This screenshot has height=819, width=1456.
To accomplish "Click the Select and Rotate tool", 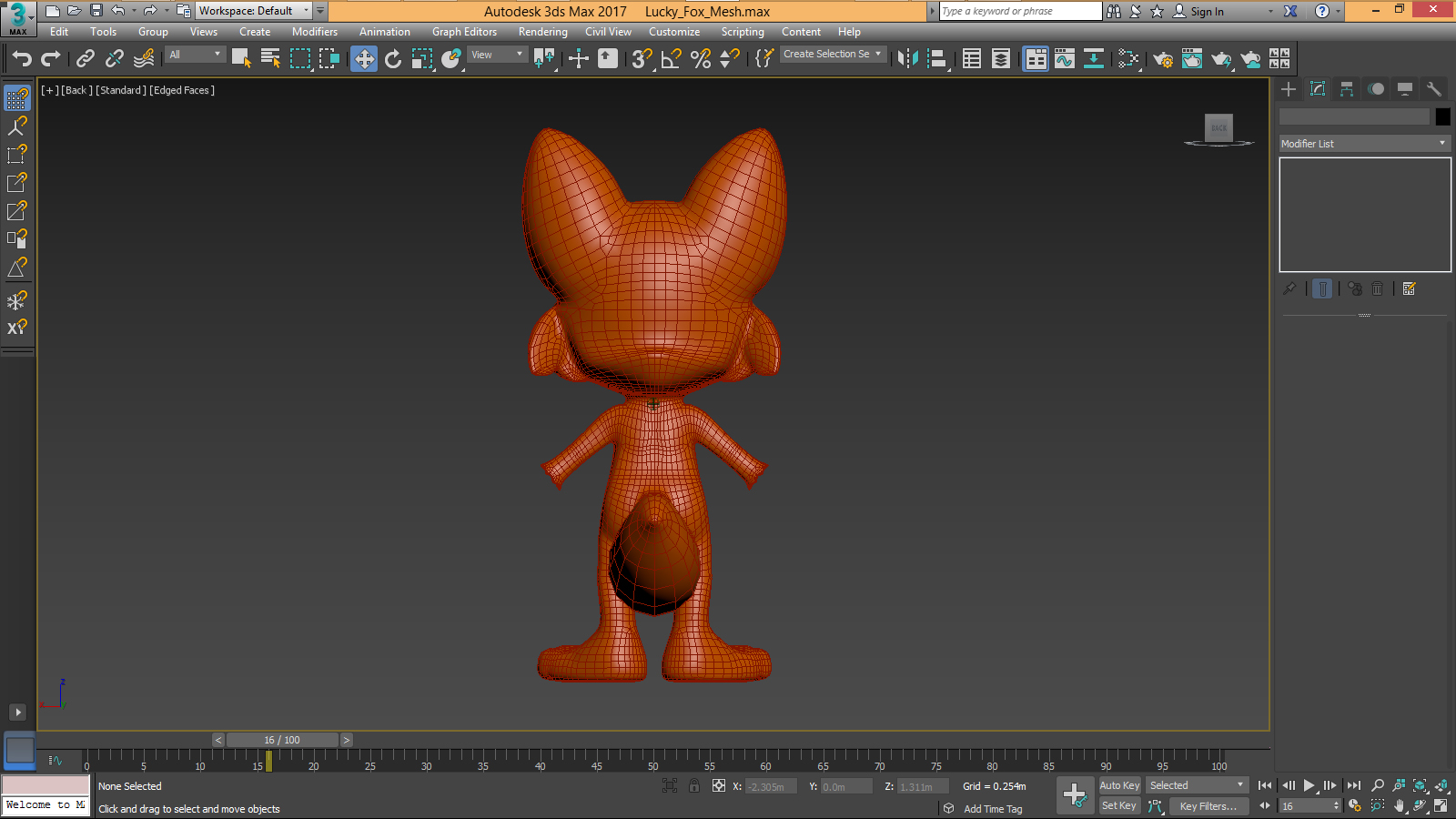I will (x=393, y=59).
